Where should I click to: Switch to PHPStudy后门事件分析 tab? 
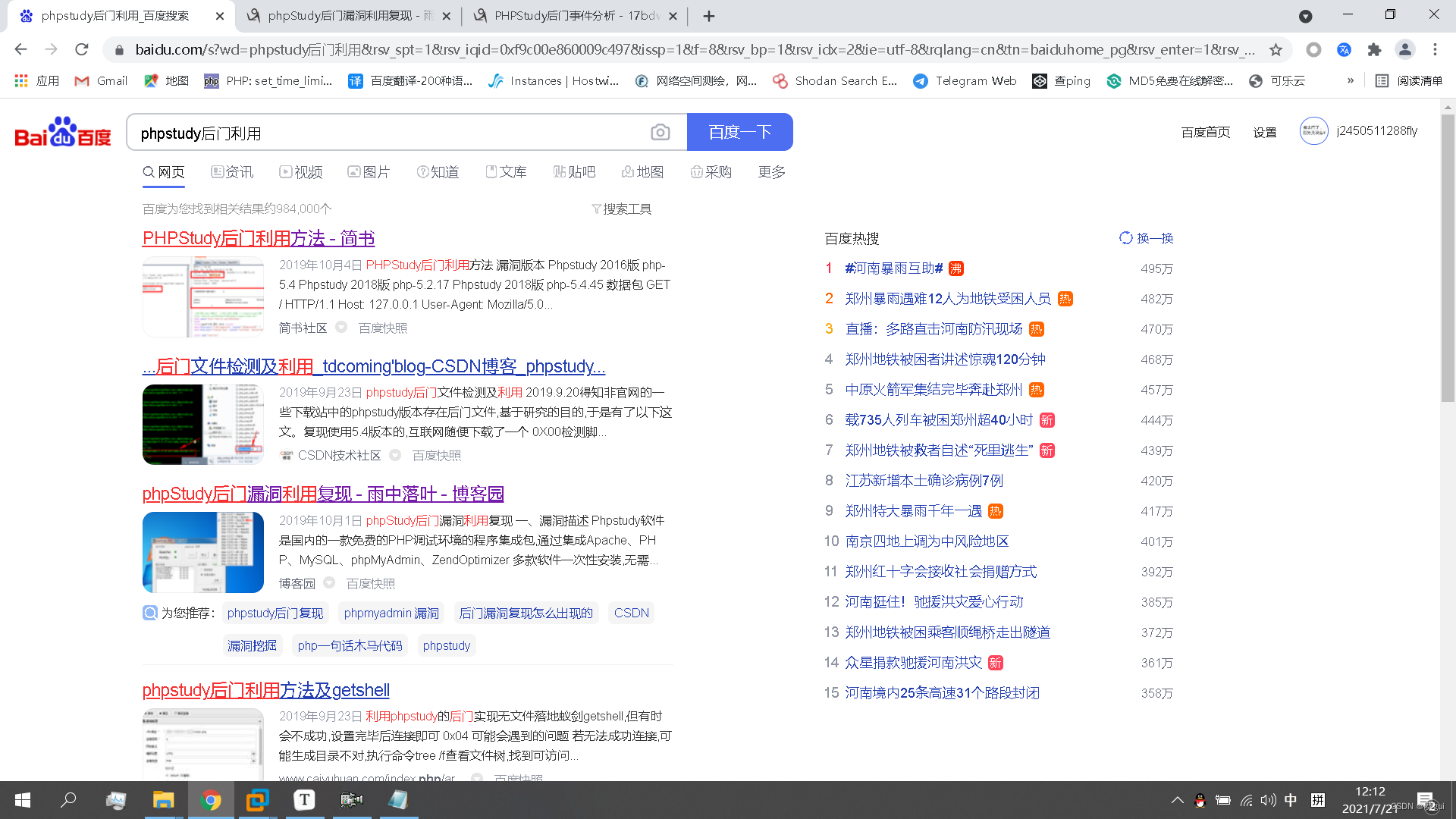pyautogui.click(x=574, y=16)
